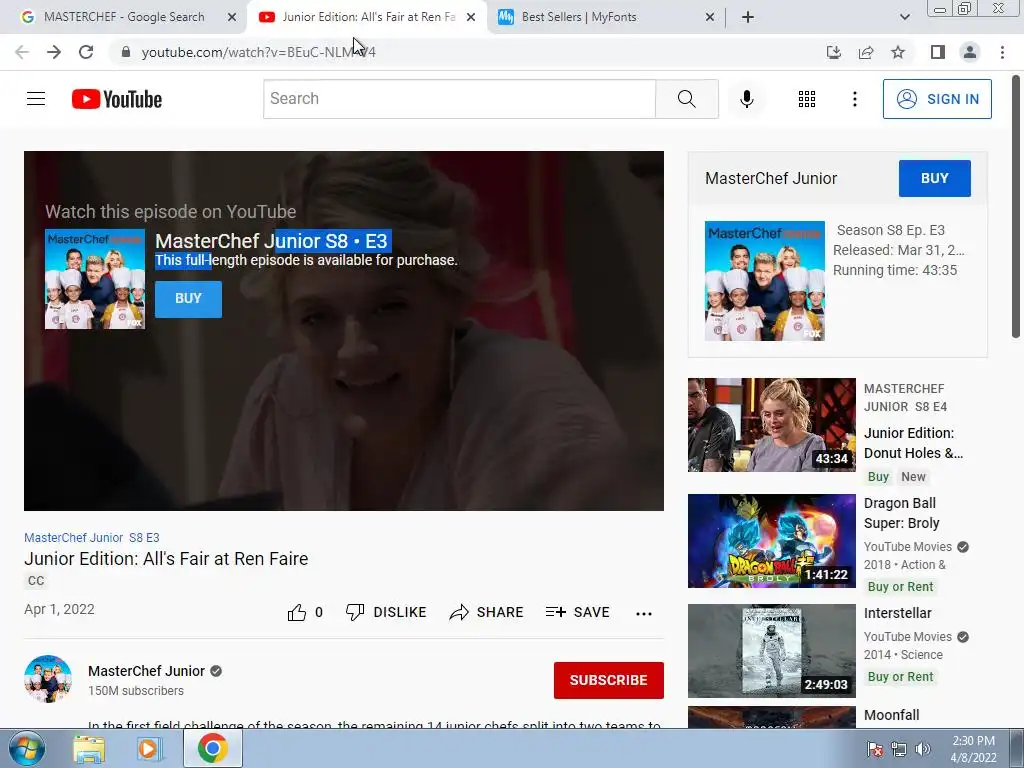Save video to a playlist

(x=577, y=612)
